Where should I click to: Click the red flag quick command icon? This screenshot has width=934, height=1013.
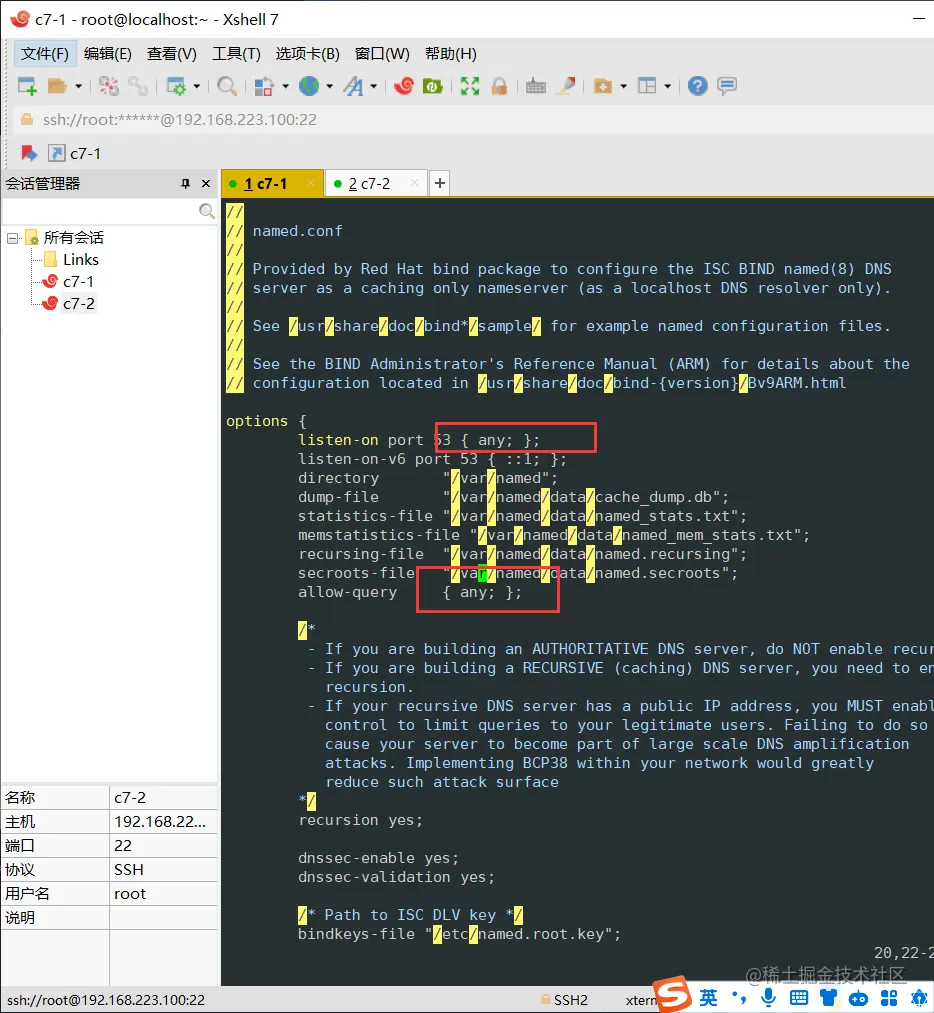click(x=29, y=153)
